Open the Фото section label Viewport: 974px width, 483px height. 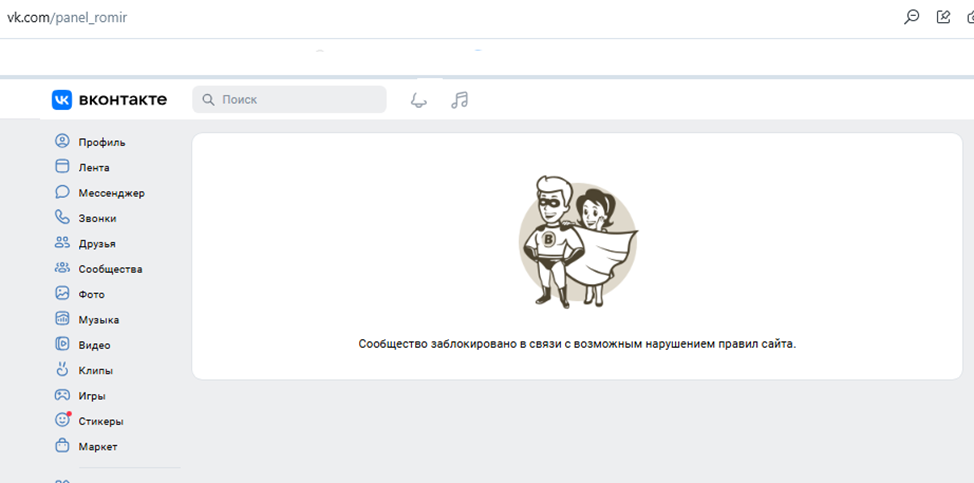click(91, 294)
